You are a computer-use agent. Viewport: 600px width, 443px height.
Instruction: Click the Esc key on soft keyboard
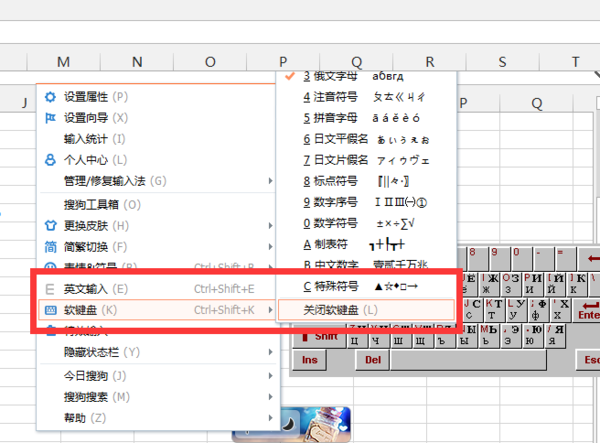pos(589,360)
